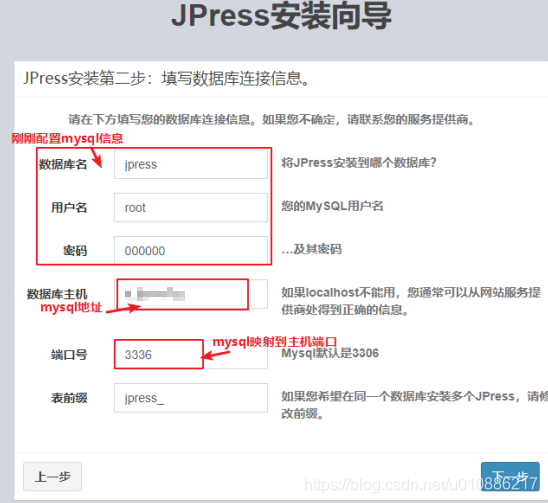Image resolution: width=548 pixels, height=503 pixels.
Task: Click the 数据库名 field label
Action: point(63,164)
